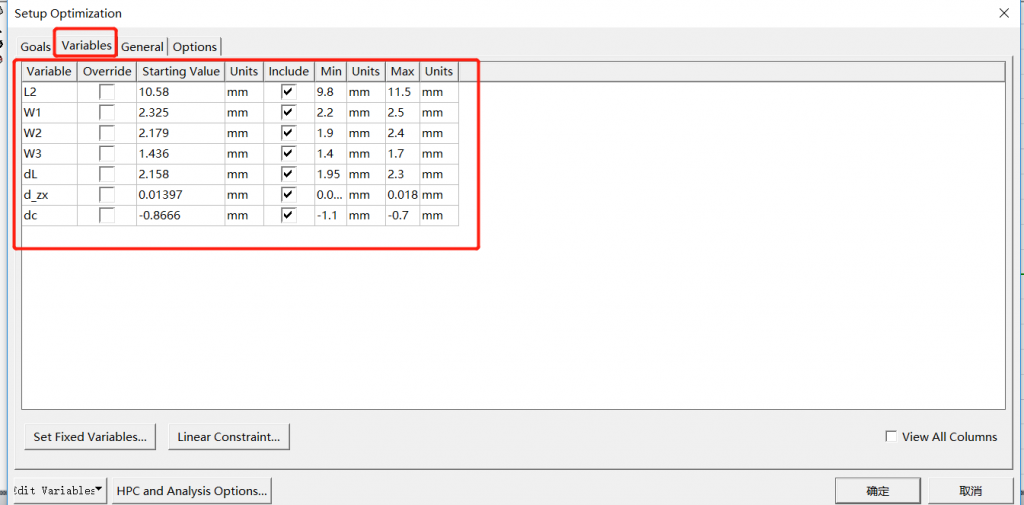Uncheck Include for variable W1
Screen dimensions: 1024x505
(288, 113)
